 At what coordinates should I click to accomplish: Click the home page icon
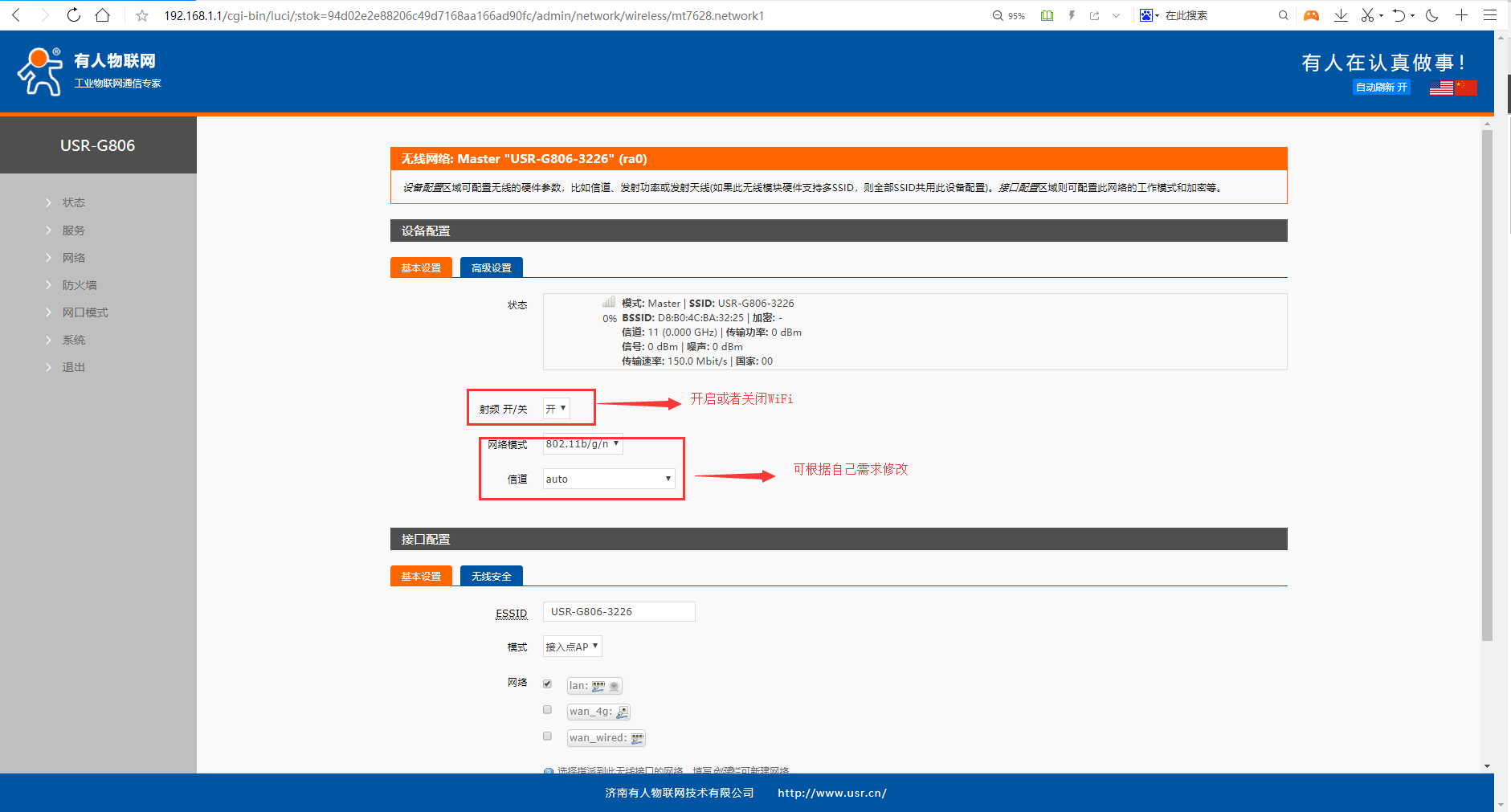102,15
